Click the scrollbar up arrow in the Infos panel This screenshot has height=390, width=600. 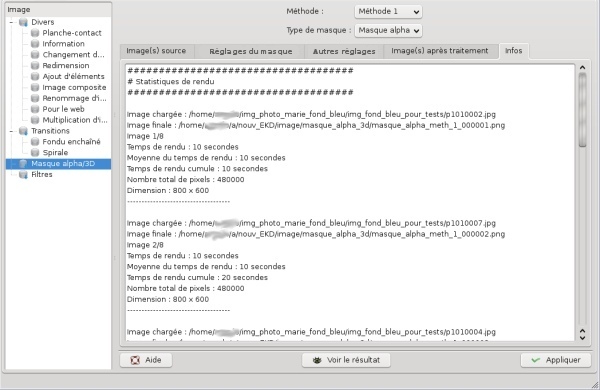coord(582,68)
